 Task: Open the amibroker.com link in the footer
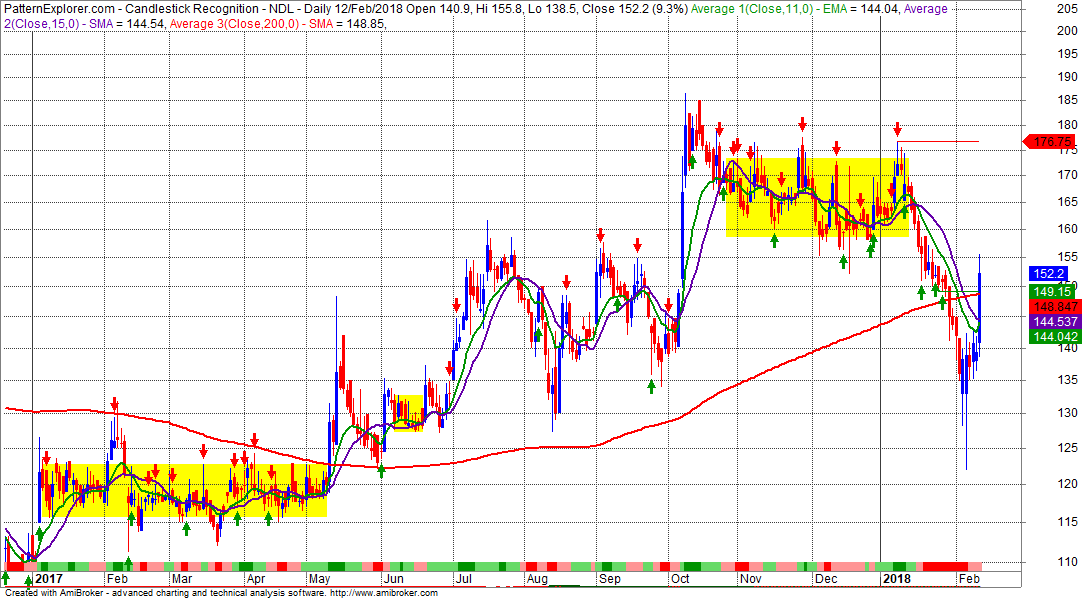(384, 593)
